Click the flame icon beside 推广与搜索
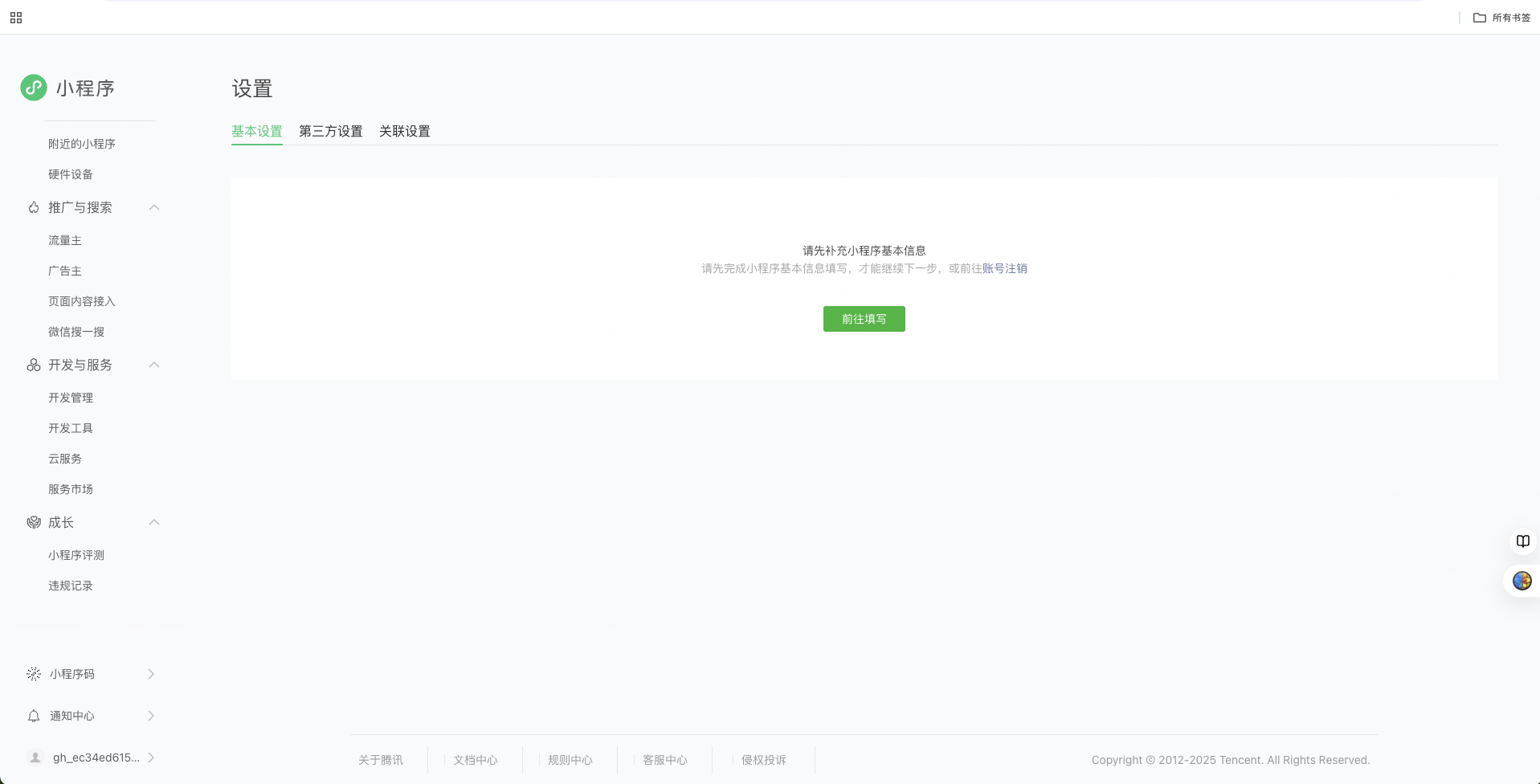Viewport: 1540px width, 784px height. [x=34, y=207]
